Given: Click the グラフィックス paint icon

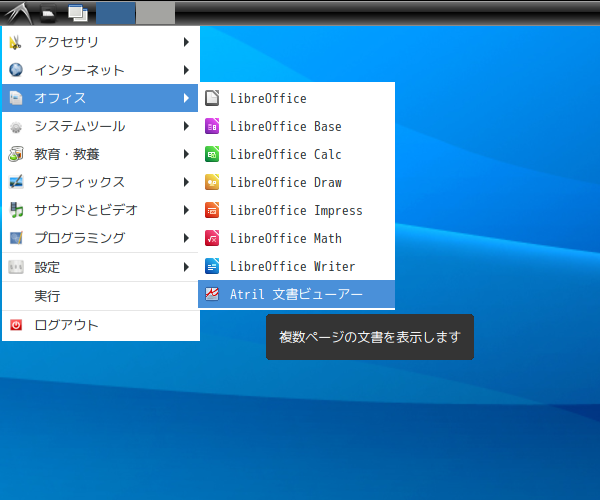Looking at the screenshot, I should (x=16, y=182).
